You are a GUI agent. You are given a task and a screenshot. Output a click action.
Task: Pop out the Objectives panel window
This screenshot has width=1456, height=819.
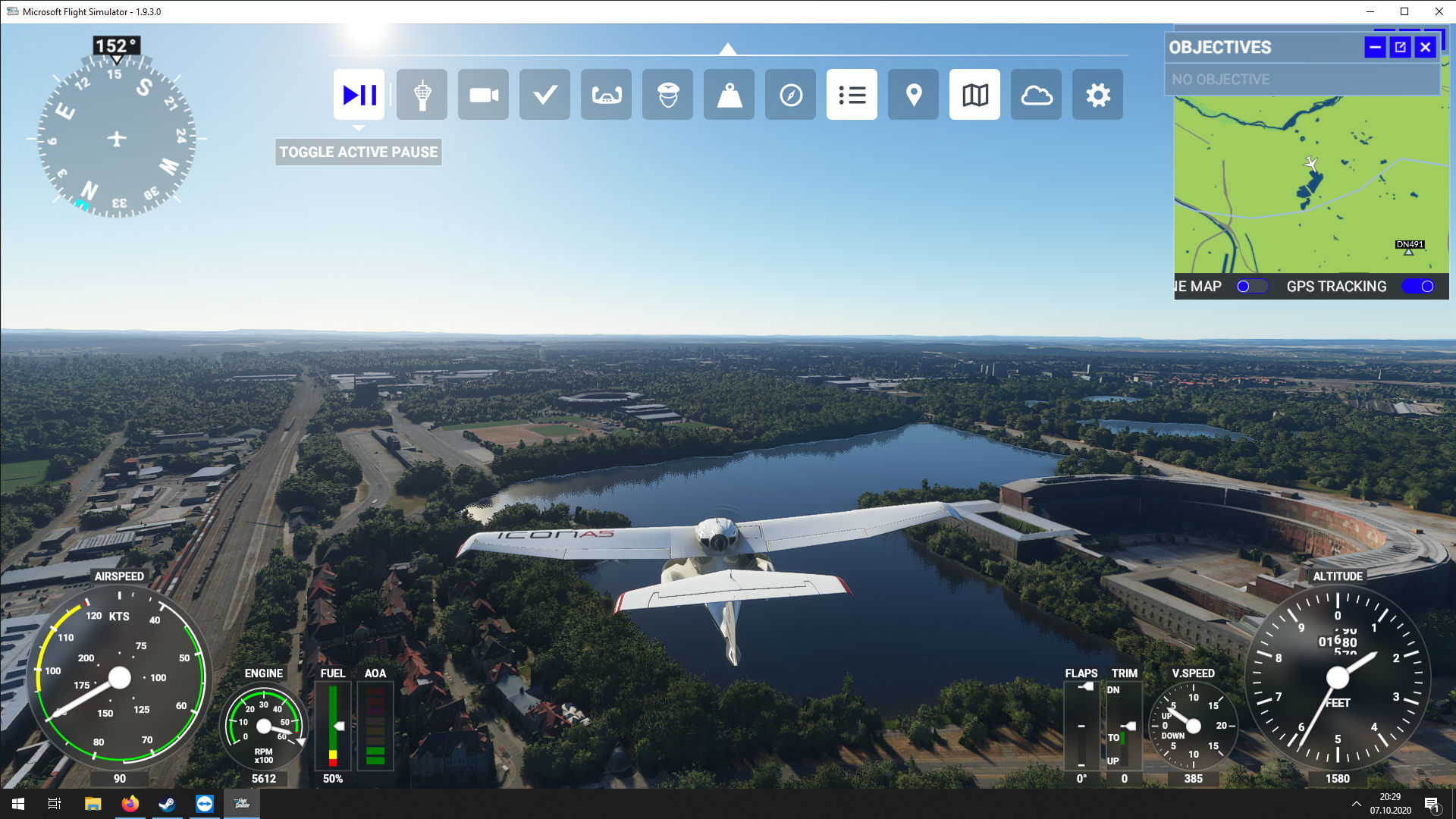click(x=1400, y=47)
